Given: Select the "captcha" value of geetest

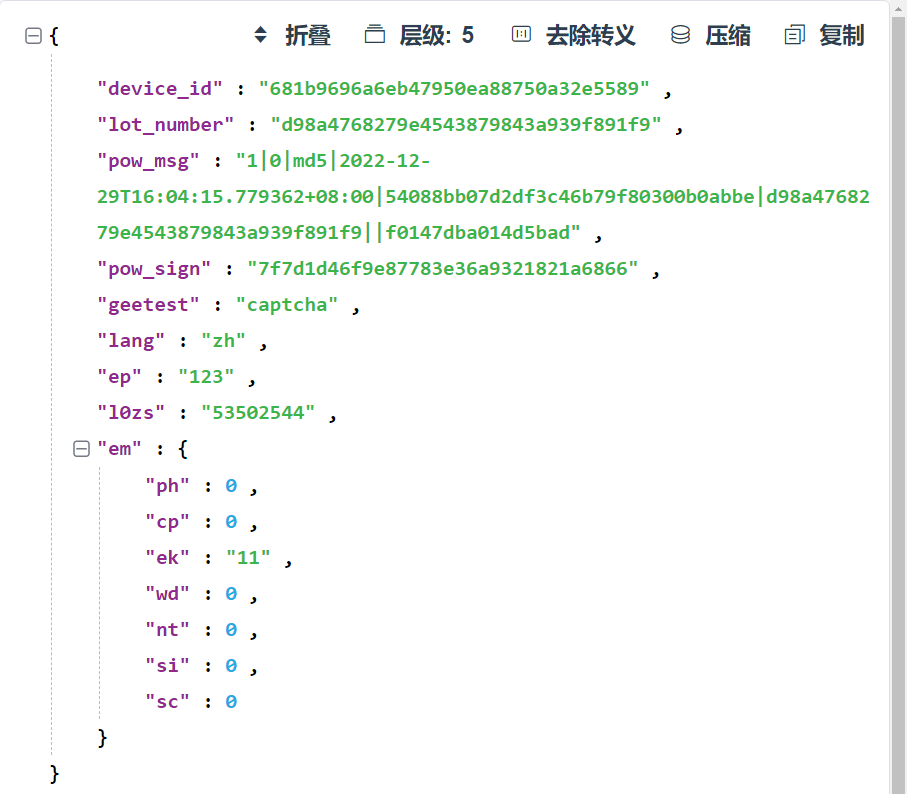Looking at the screenshot, I should point(286,305).
